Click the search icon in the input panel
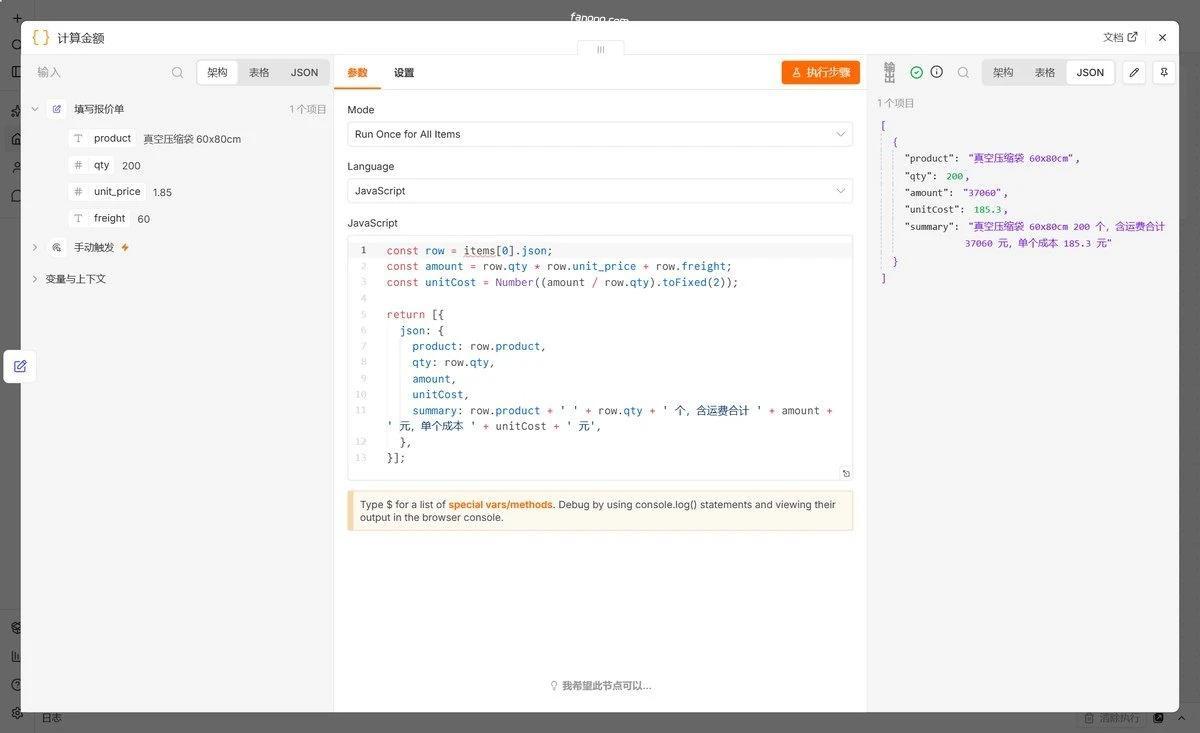This screenshot has height=733, width=1200. 177,72
